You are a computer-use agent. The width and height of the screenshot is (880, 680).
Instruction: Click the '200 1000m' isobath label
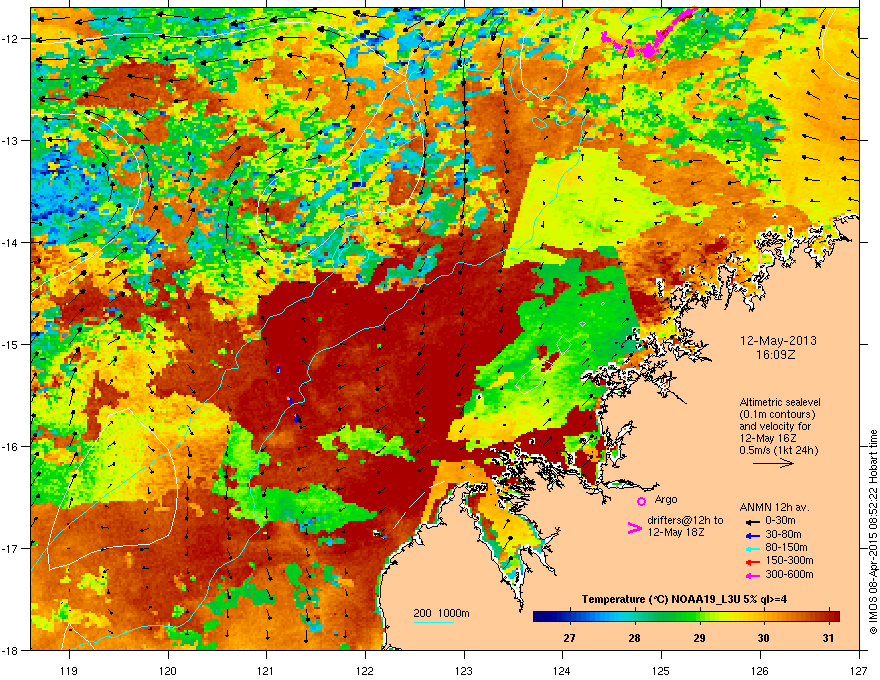(x=441, y=613)
